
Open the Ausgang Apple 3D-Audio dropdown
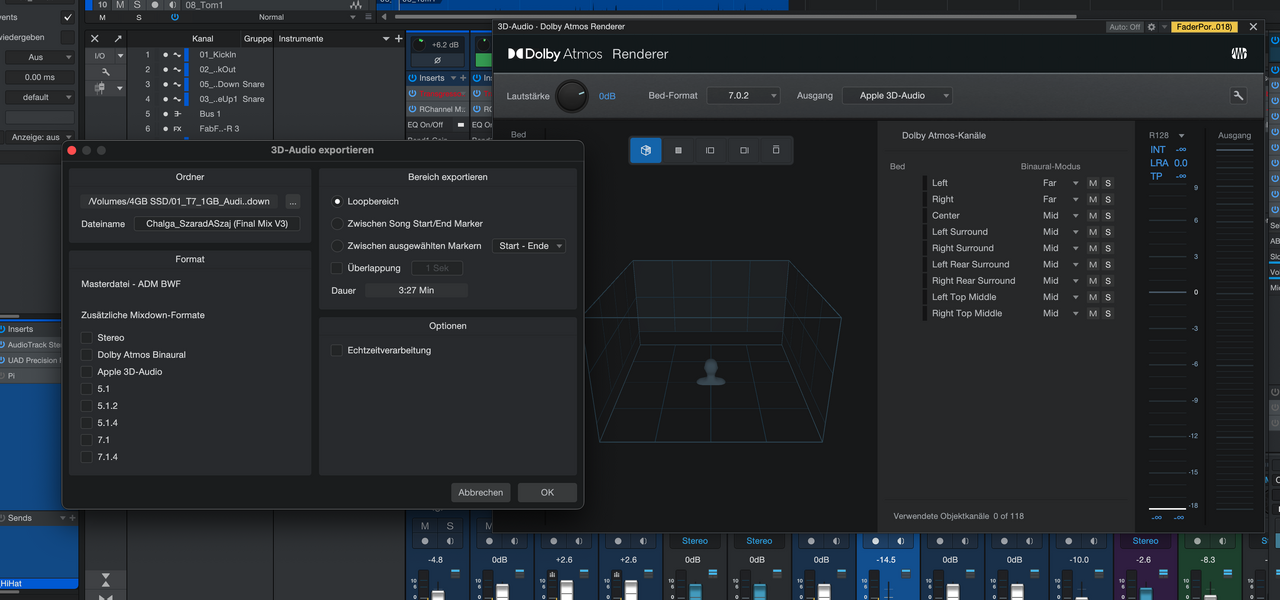click(x=898, y=96)
